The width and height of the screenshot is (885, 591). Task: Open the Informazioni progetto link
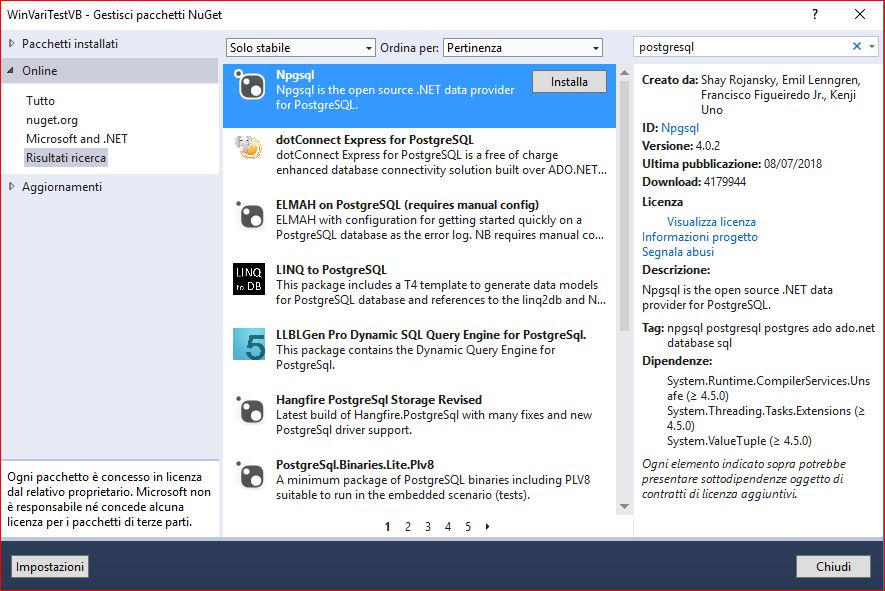tap(700, 237)
